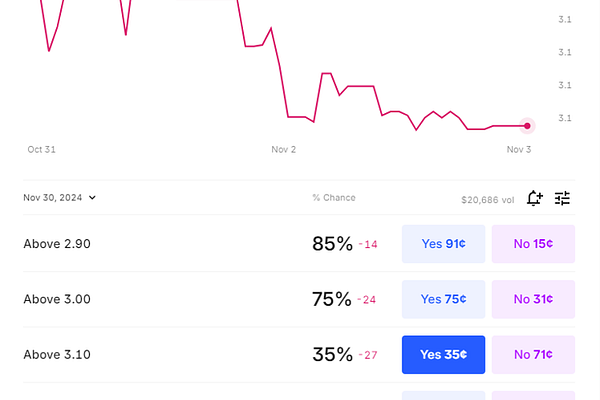Click the add alert bell icon
This screenshot has width=600, height=400.
535,198
